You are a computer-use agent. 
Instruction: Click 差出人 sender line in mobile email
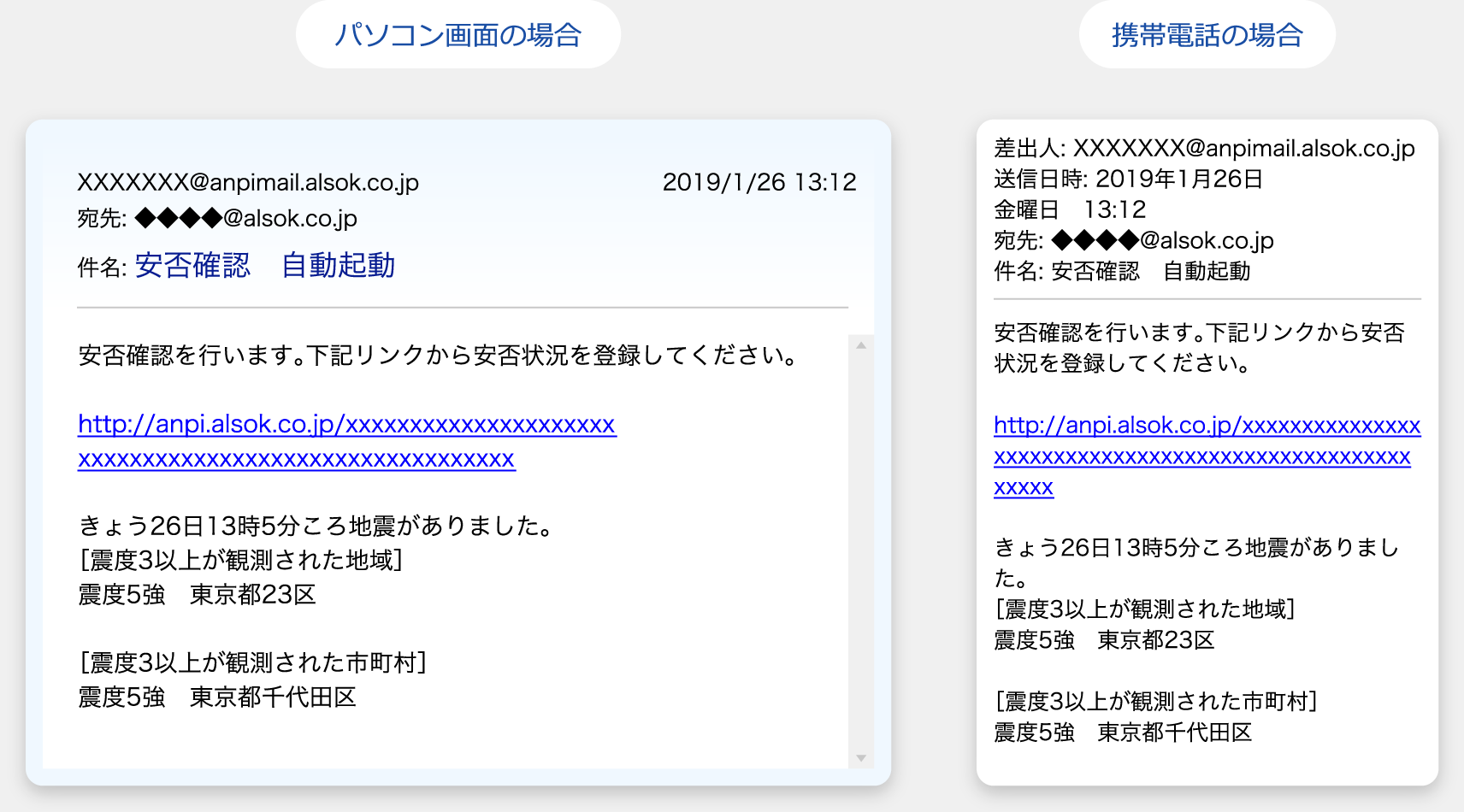(x=1203, y=149)
